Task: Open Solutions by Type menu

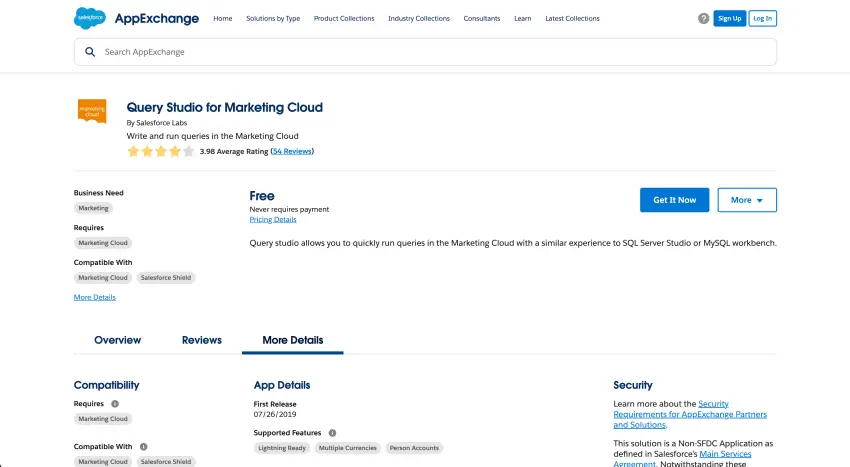Action: [x=273, y=18]
